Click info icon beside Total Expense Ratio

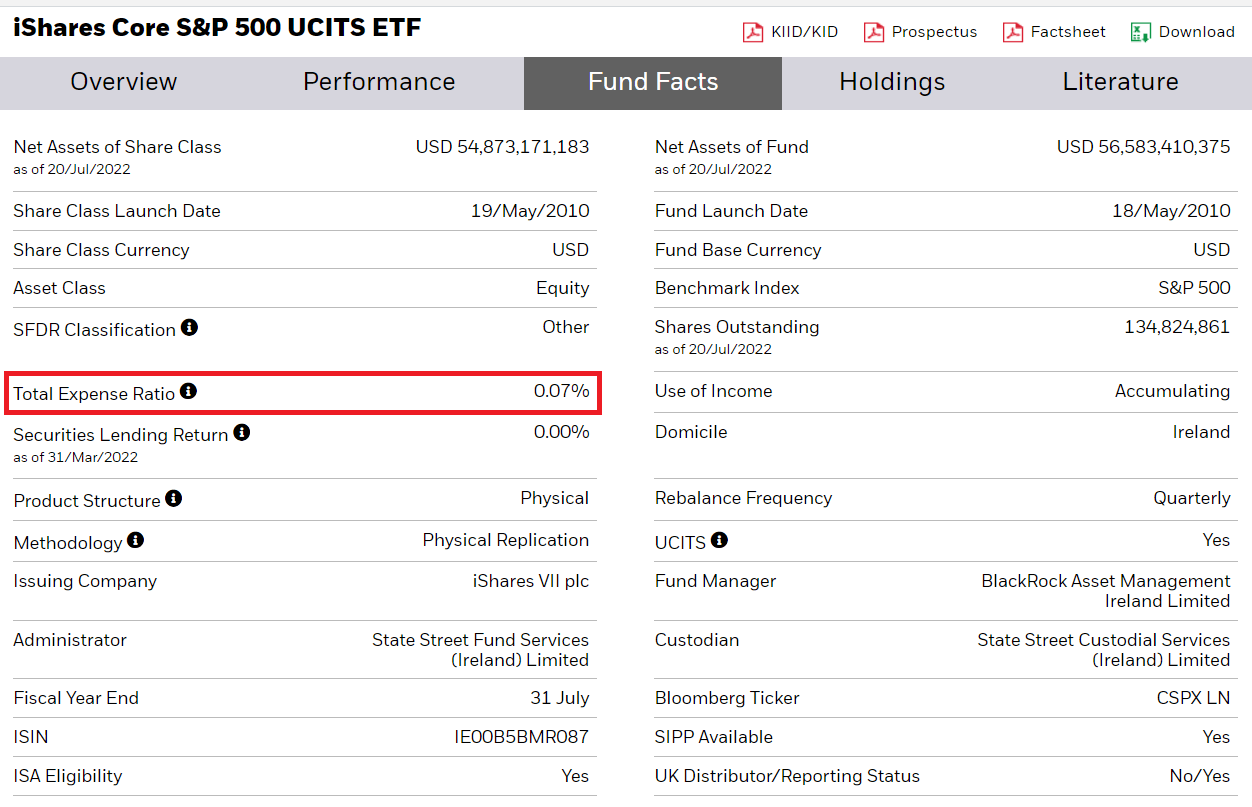[188, 391]
